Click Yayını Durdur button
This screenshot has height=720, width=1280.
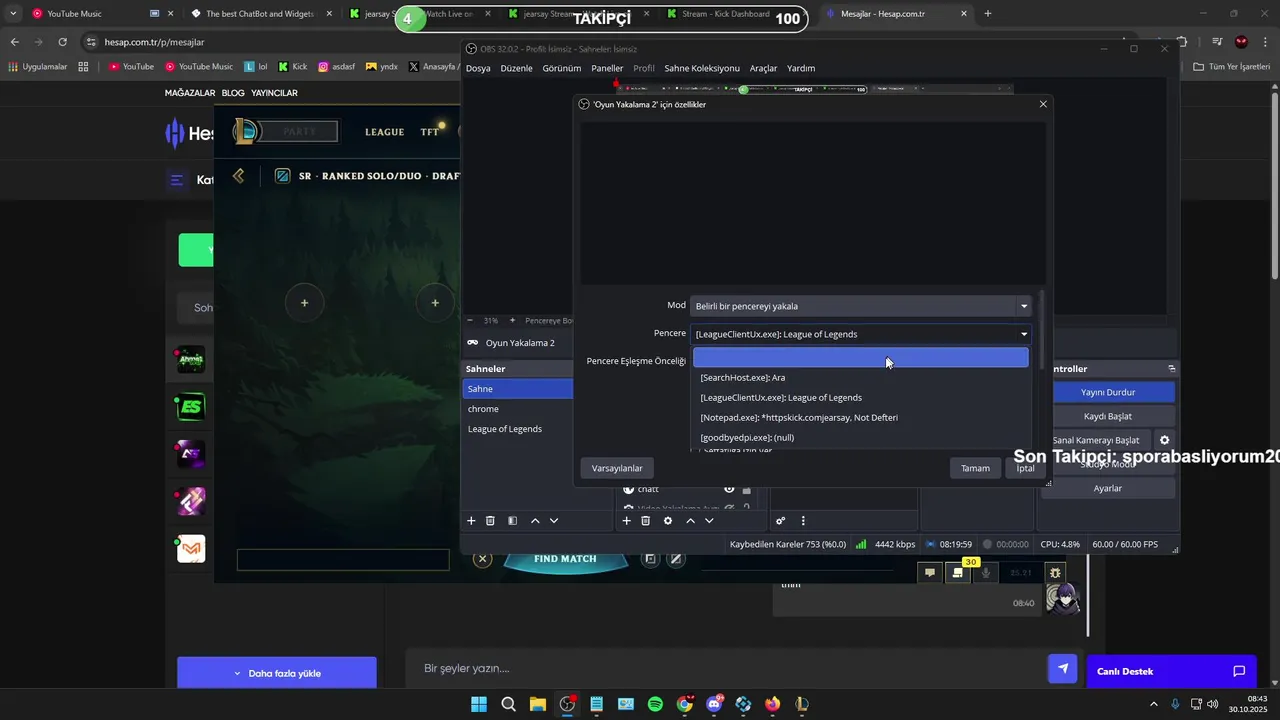1107,392
